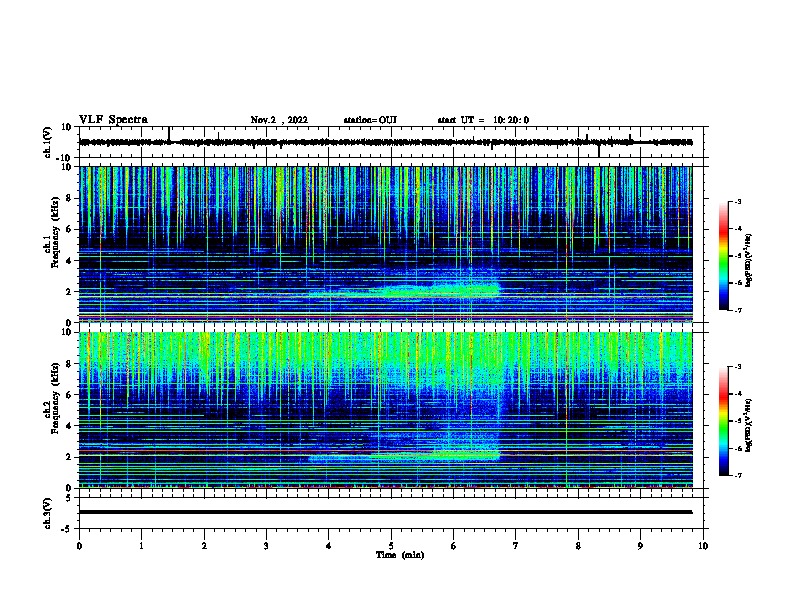The width and height of the screenshot is (792, 612).
Task: Click time axis tick label "6"
Action: tap(454, 546)
